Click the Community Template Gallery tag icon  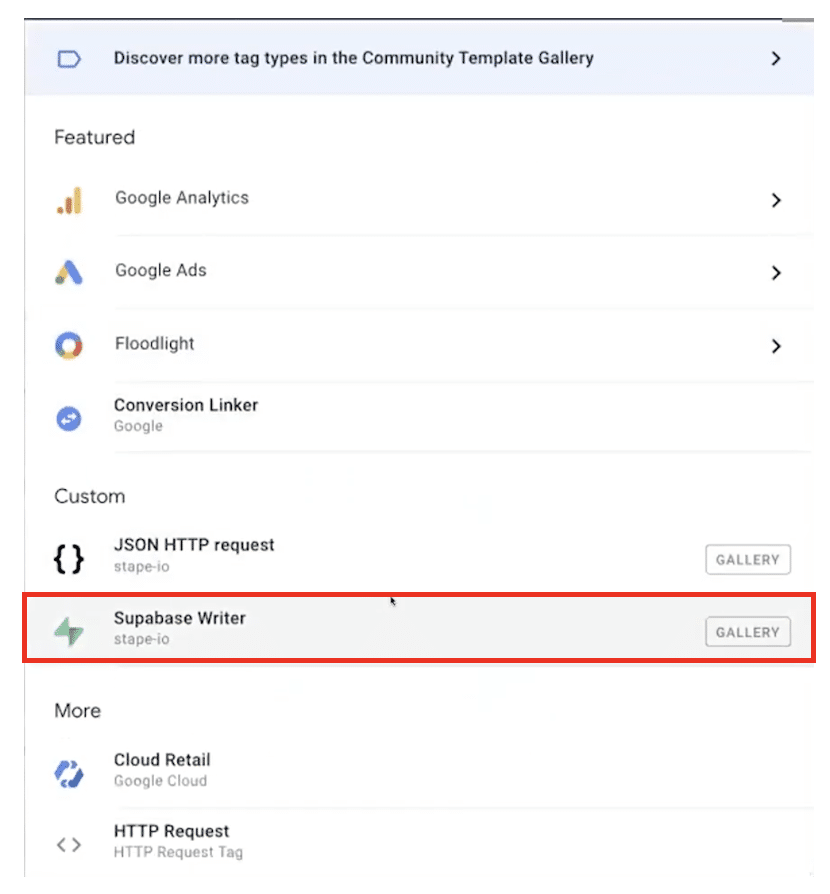pos(69,59)
